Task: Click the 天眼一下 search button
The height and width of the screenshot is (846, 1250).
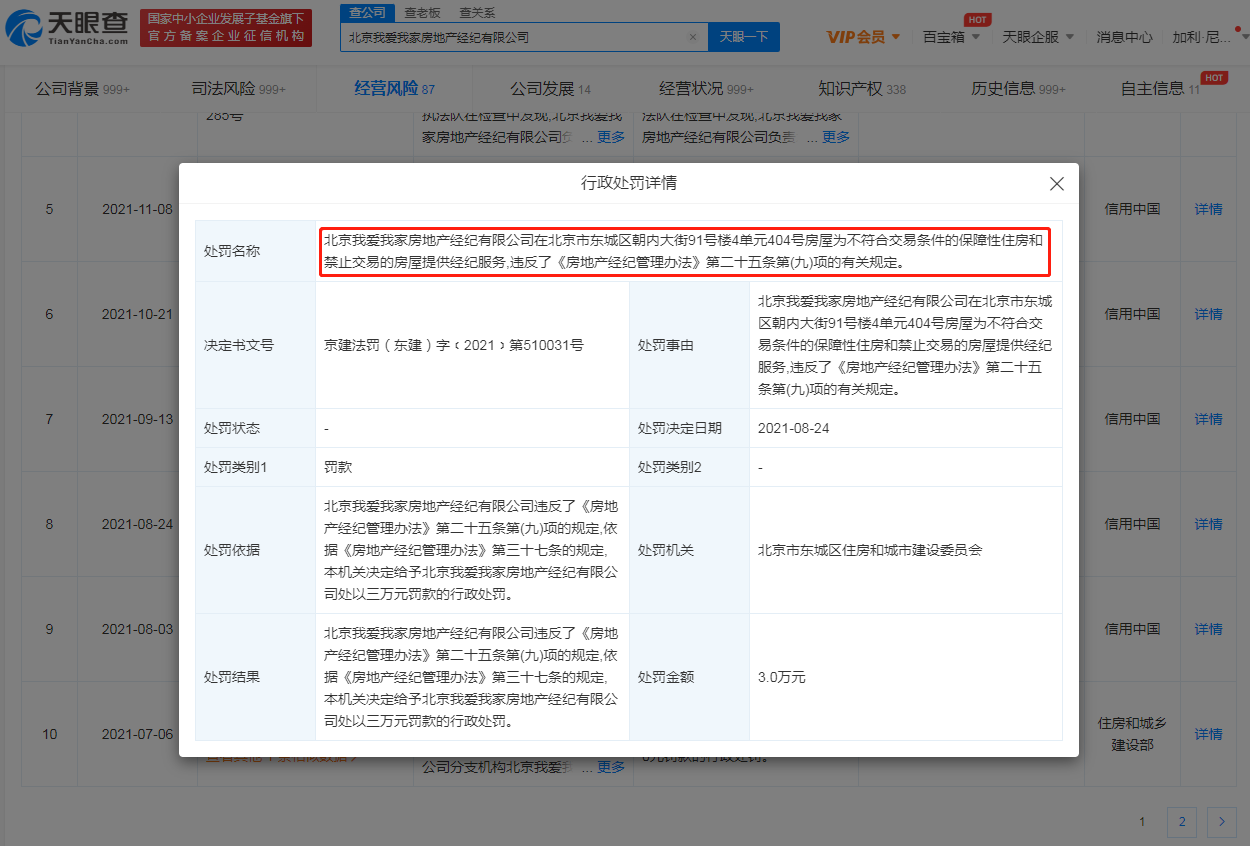Action: pos(744,37)
